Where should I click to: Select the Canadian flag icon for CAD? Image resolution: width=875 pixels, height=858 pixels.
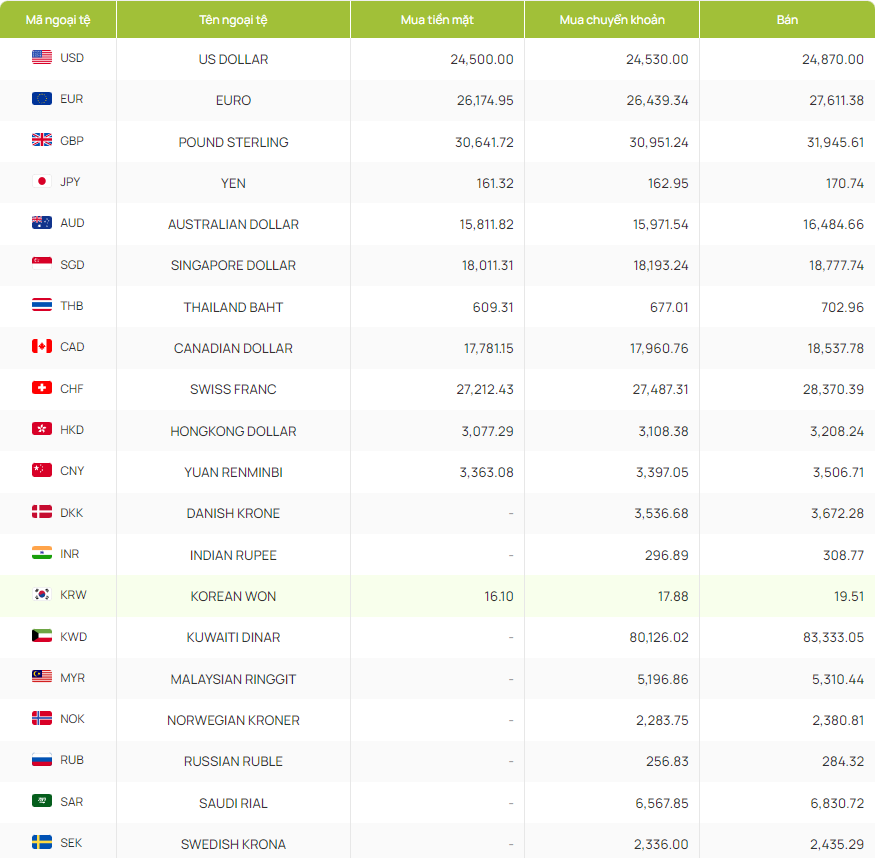[x=42, y=346]
